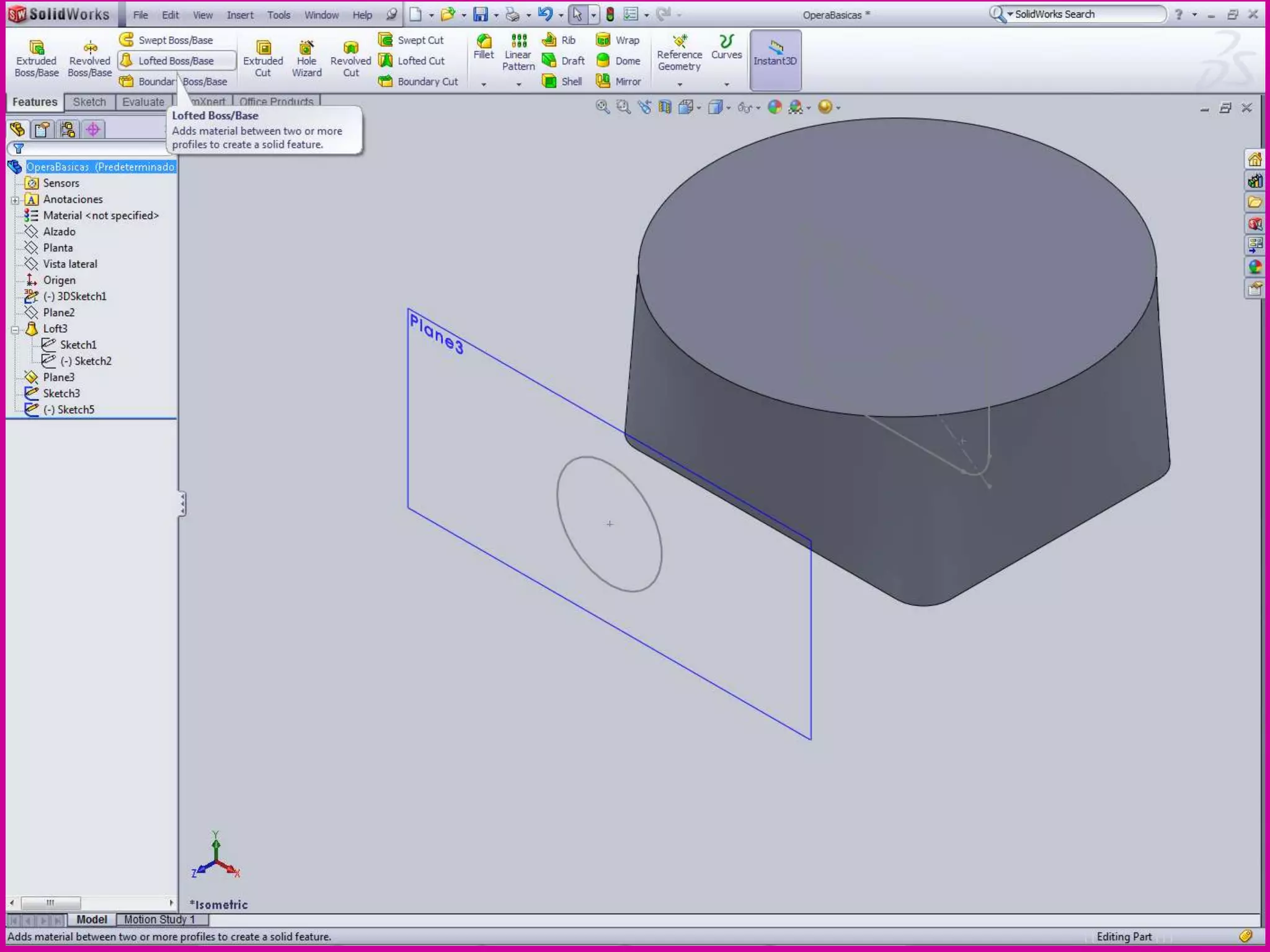The width and height of the screenshot is (1270, 952).
Task: Open the Reference Geometry dropdown
Action: pyautogui.click(x=679, y=84)
